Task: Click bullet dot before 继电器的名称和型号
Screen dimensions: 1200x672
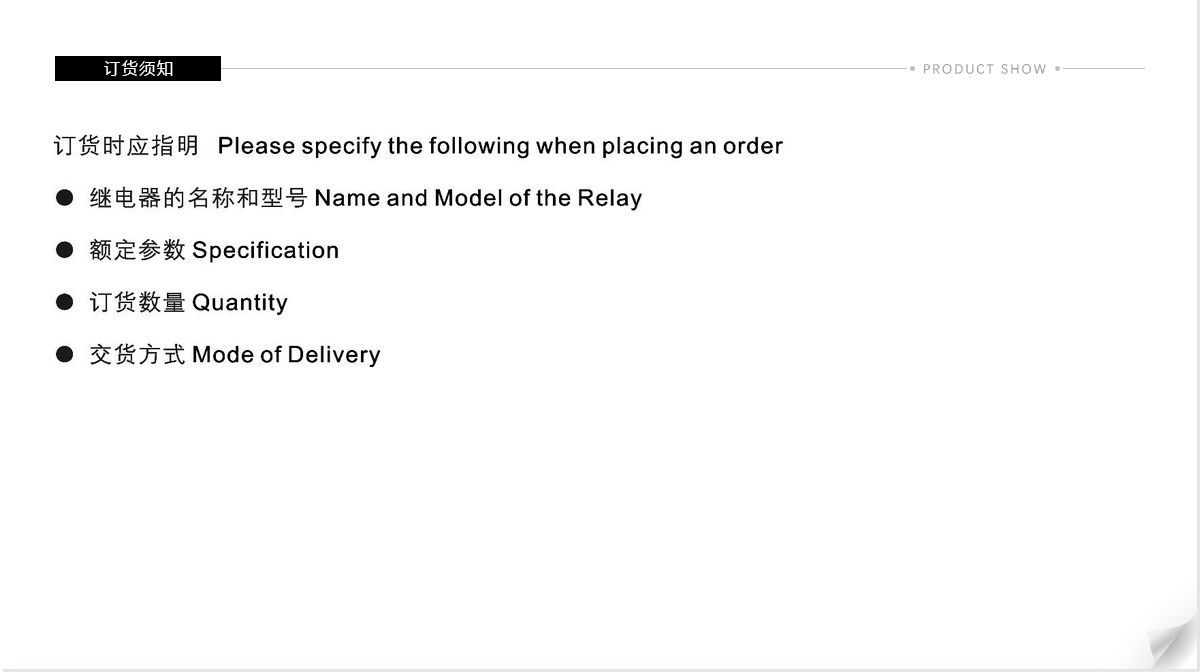Action: click(x=65, y=198)
